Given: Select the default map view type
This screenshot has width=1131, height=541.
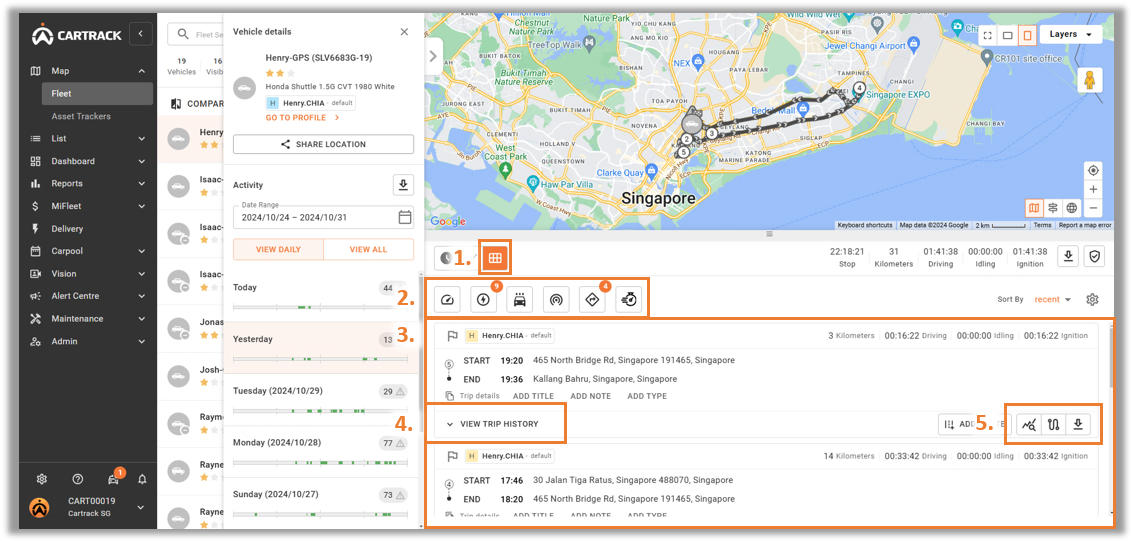Looking at the screenshot, I should click(1034, 208).
